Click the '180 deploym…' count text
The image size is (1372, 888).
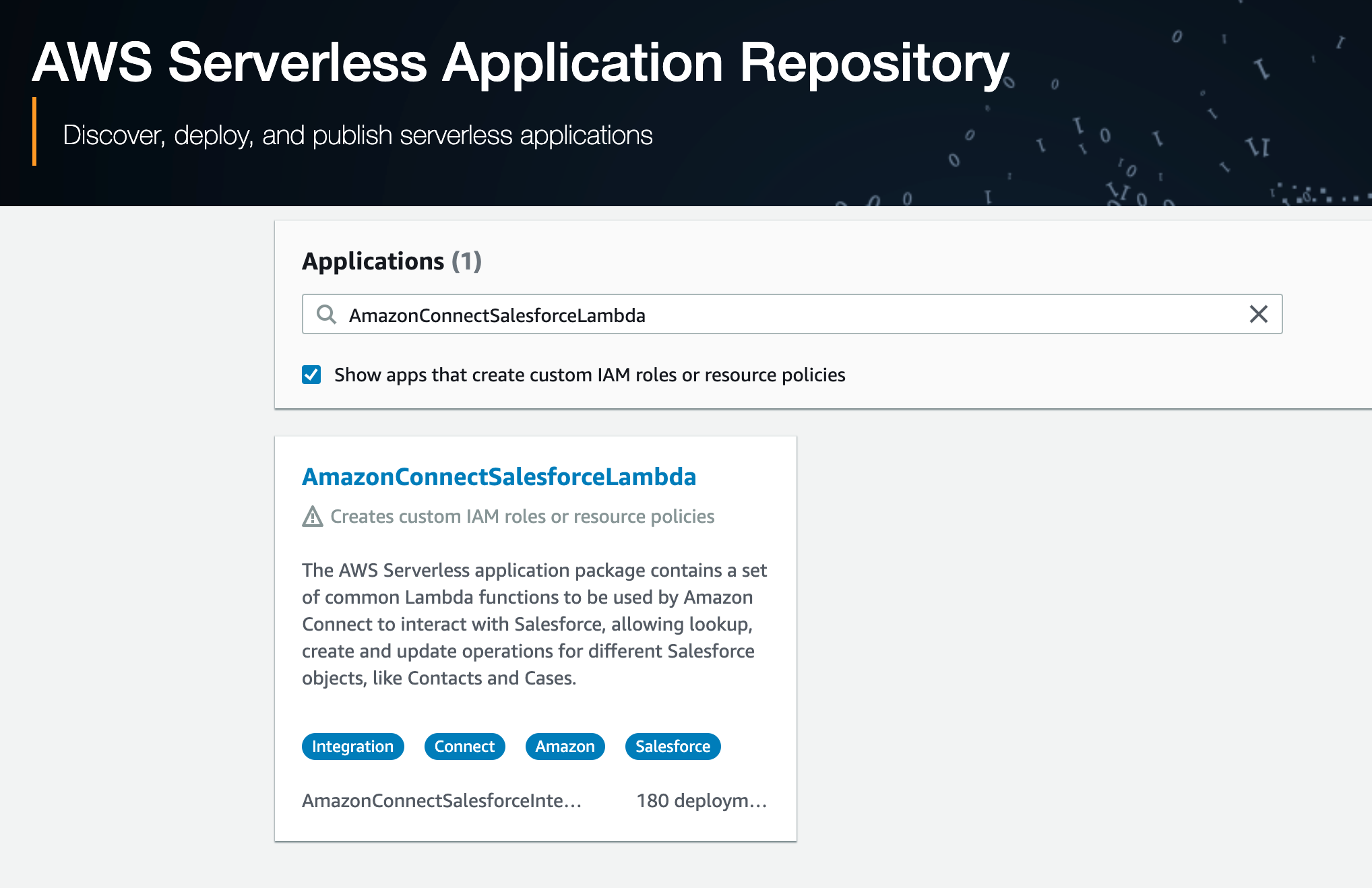tap(701, 800)
